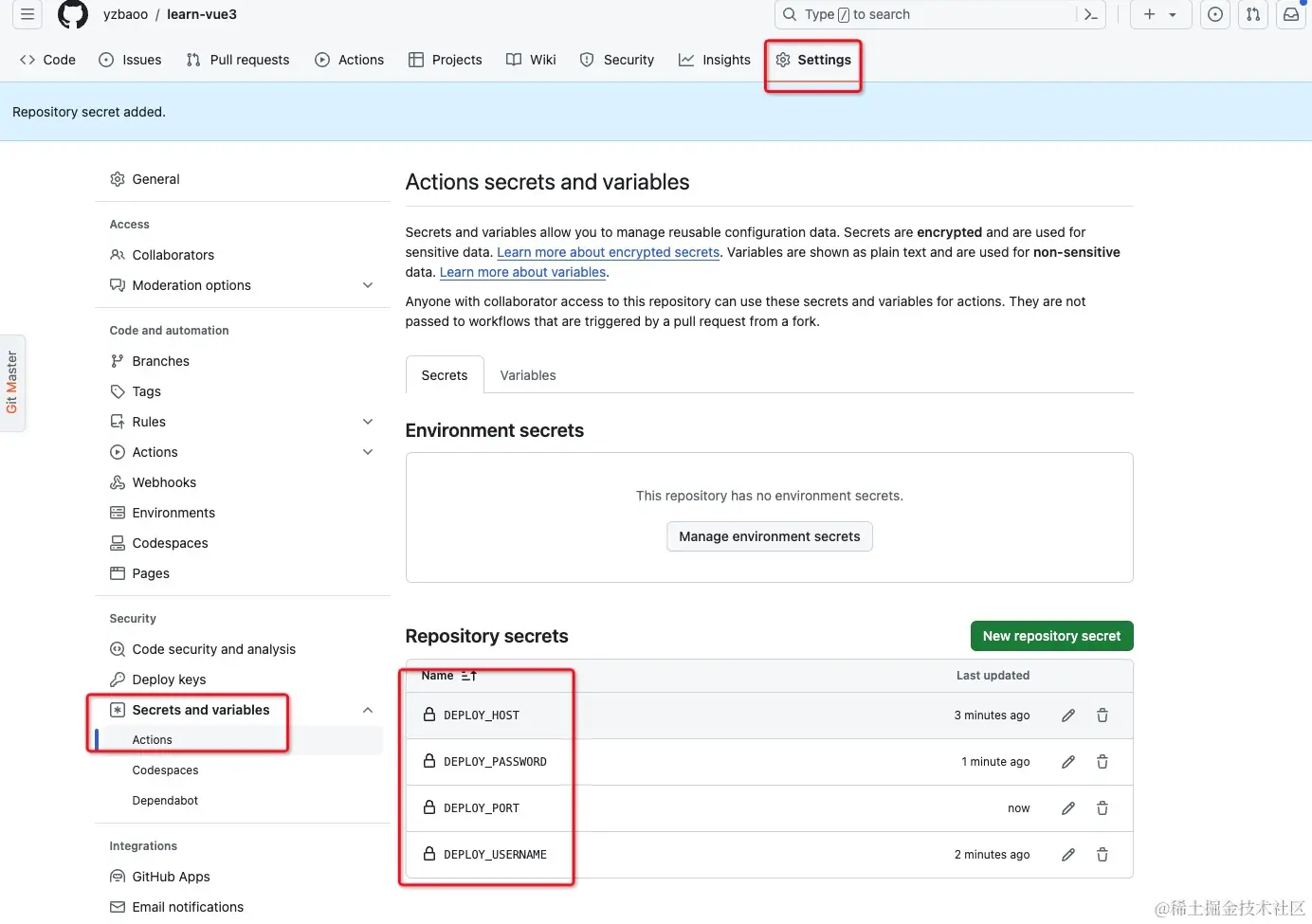
Task: Open Learn more about encrypted secrets link
Action: tap(608, 252)
